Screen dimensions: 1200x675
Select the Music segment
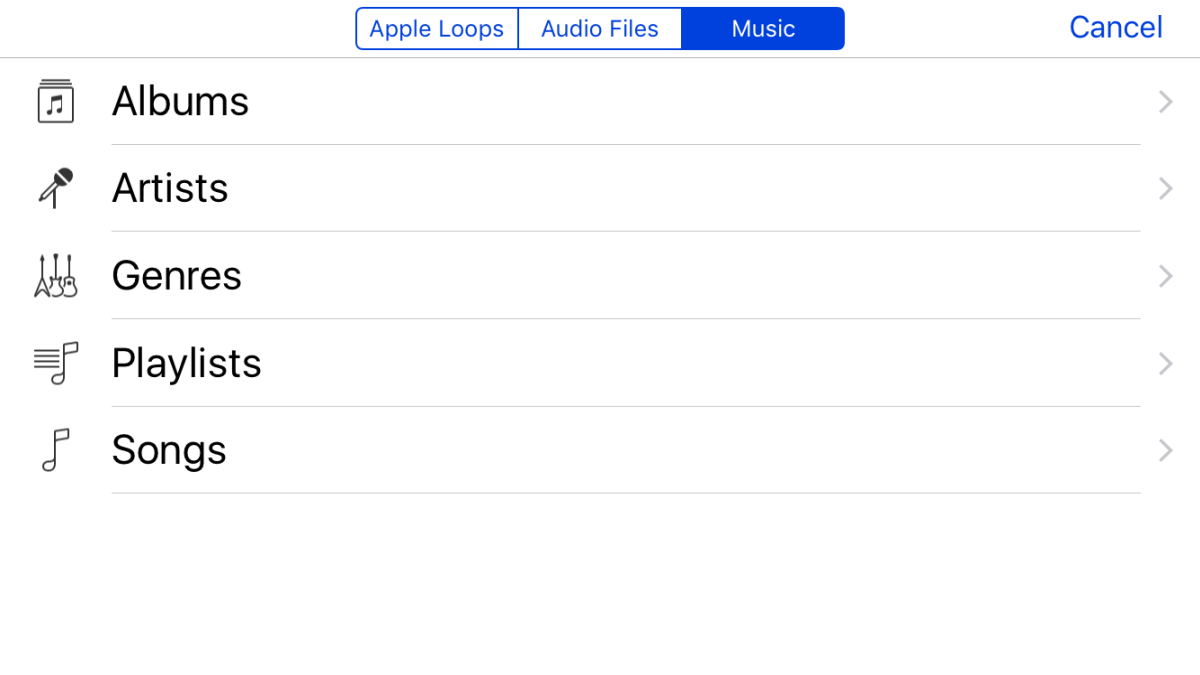[x=763, y=29]
